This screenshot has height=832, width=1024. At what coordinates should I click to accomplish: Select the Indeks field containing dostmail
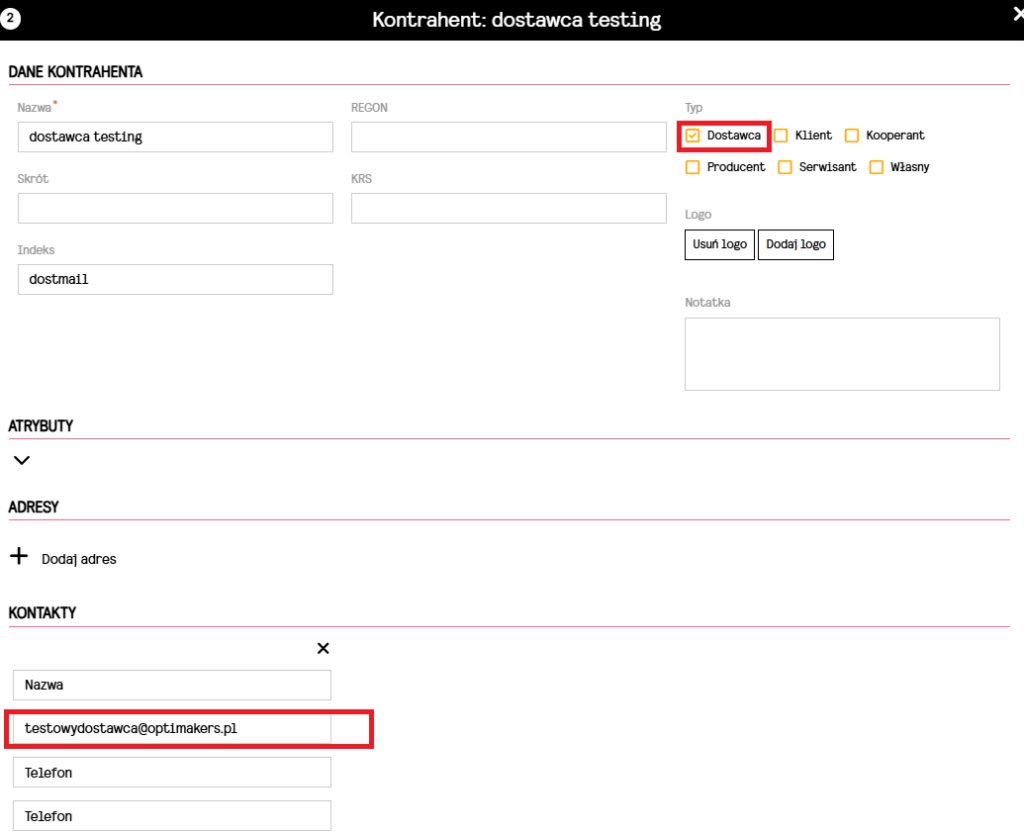click(x=175, y=280)
